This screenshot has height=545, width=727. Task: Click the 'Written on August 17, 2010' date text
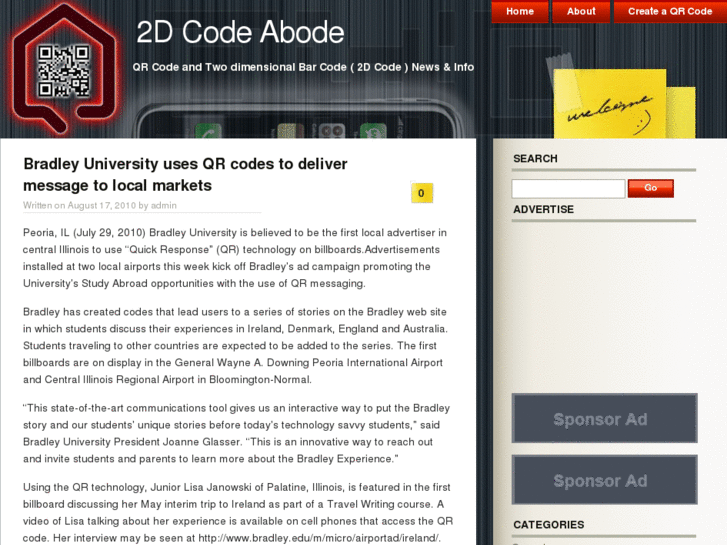pos(80,205)
